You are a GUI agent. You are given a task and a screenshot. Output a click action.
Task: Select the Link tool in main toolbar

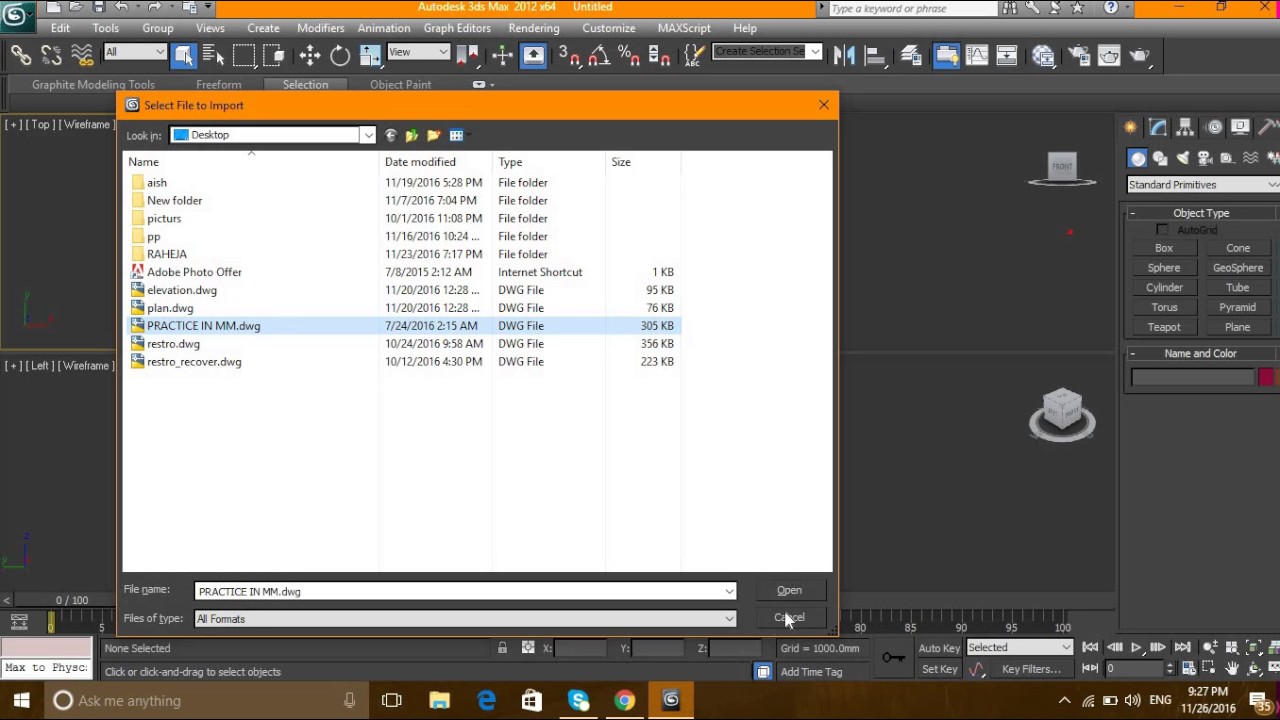pos(21,55)
